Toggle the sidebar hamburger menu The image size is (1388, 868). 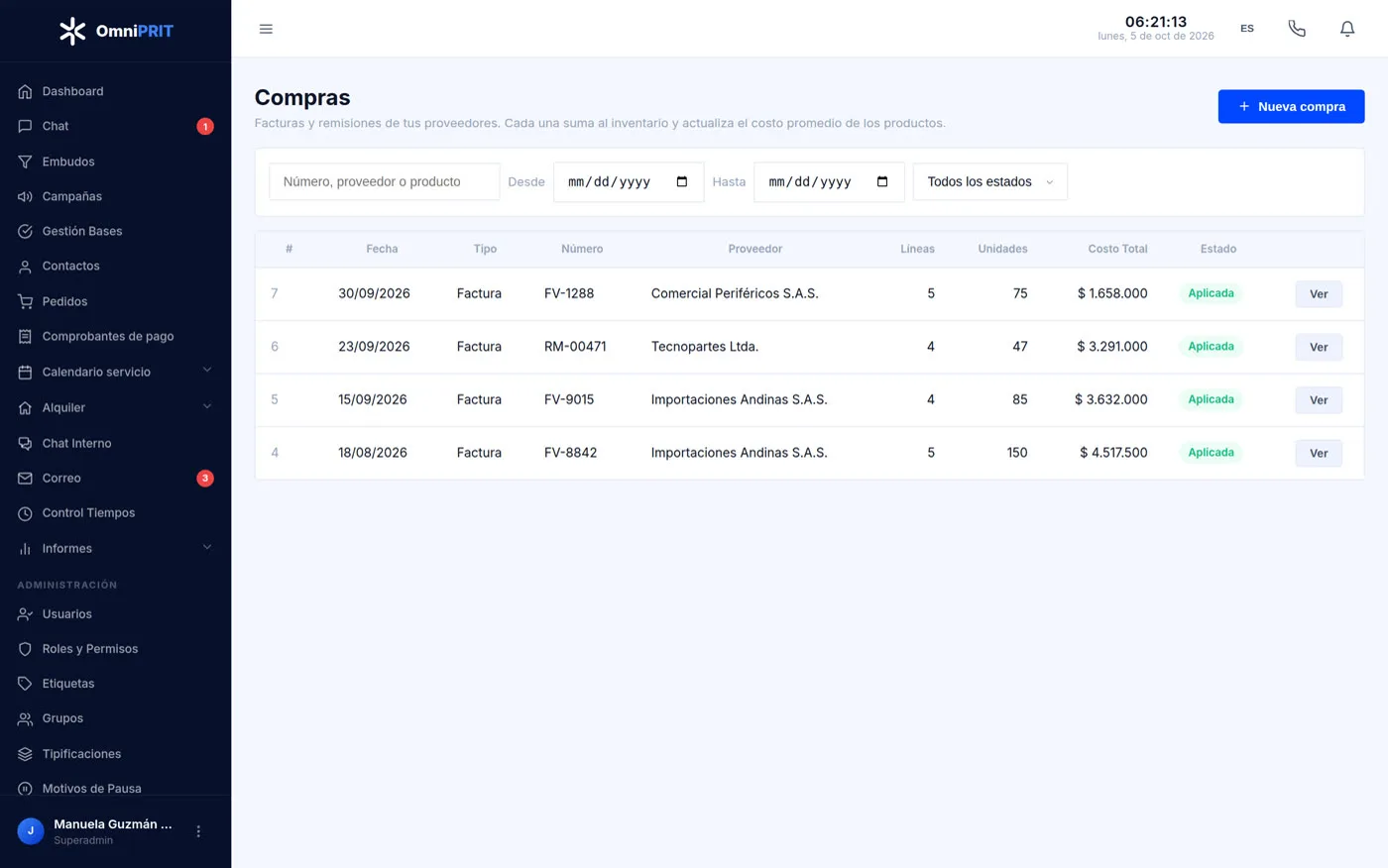click(x=266, y=29)
